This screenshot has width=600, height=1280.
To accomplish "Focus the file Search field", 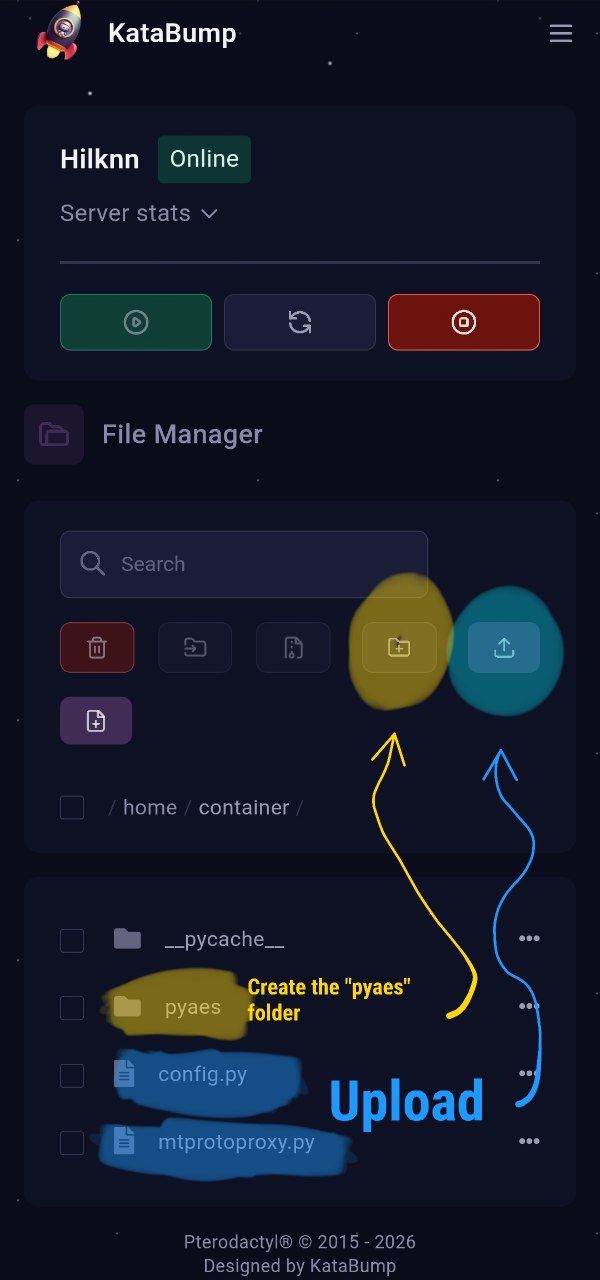I will point(244,564).
